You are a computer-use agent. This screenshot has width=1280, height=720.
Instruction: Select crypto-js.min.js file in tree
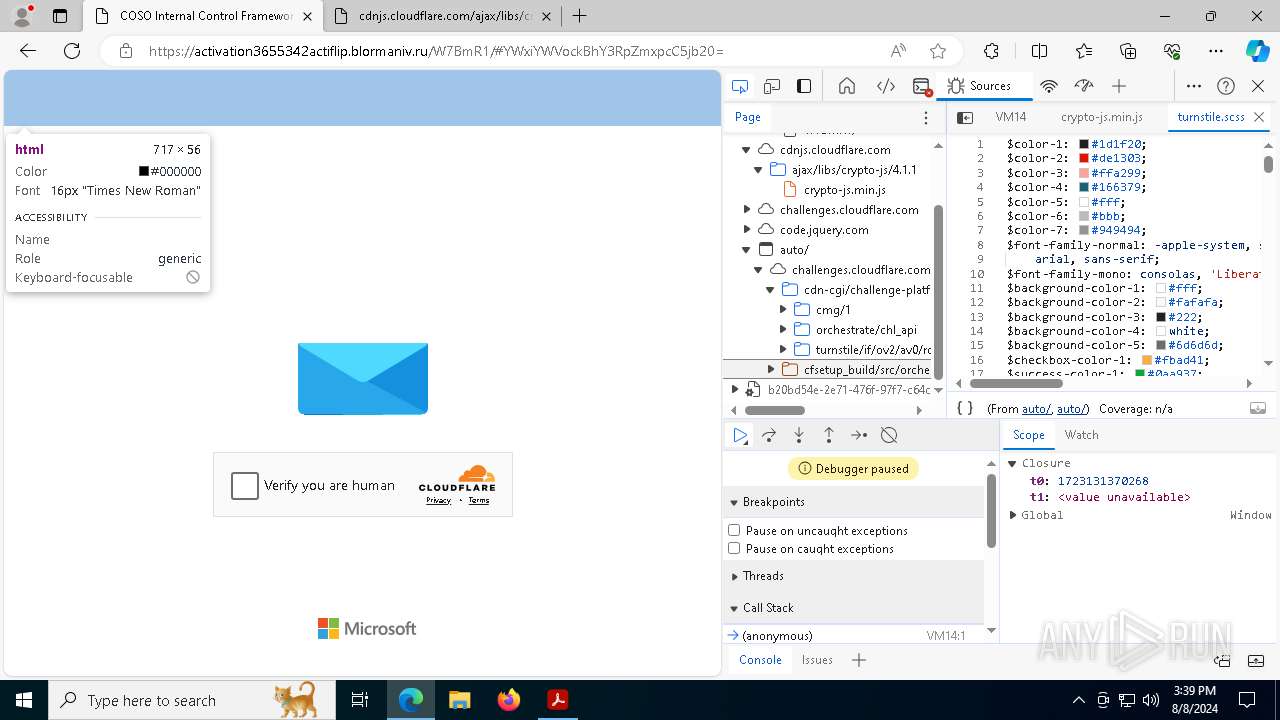click(x=845, y=189)
